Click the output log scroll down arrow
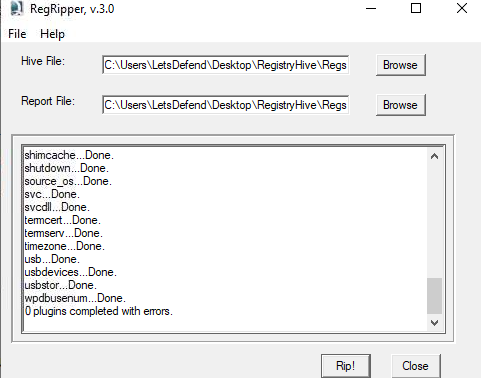 tap(434, 323)
